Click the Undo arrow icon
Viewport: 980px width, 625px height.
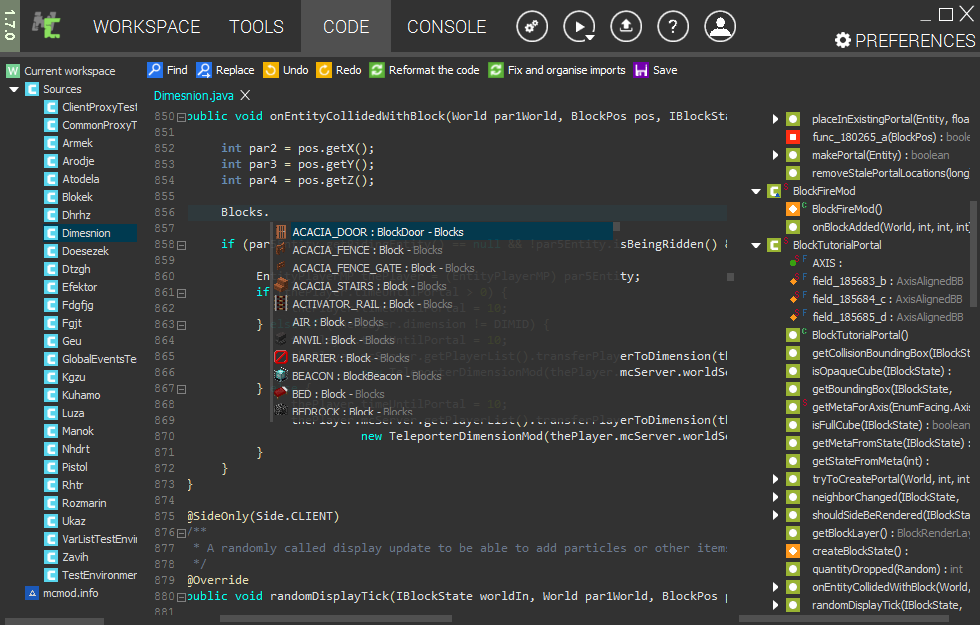(271, 70)
